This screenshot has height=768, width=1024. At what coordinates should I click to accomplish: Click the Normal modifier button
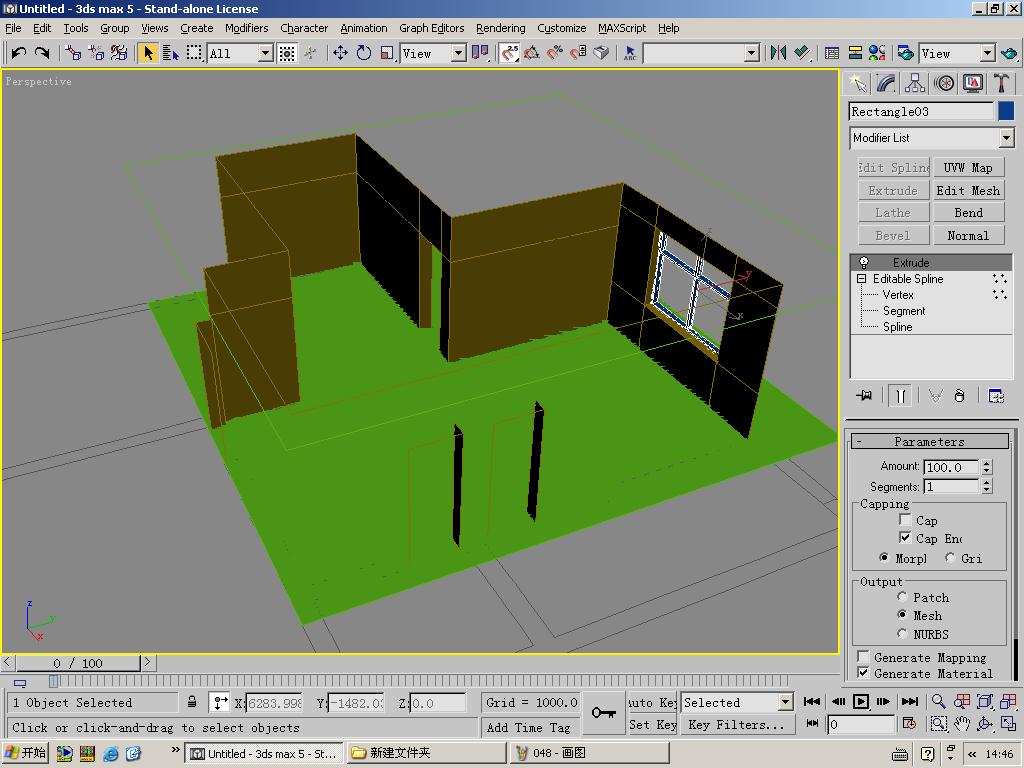tap(968, 236)
